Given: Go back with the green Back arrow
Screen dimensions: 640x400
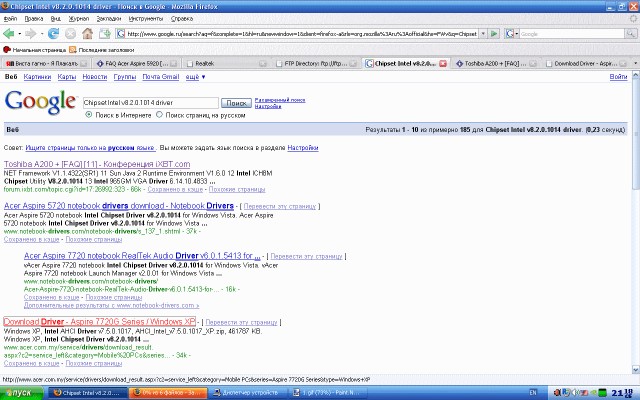Looking at the screenshot, I should tap(8, 33).
